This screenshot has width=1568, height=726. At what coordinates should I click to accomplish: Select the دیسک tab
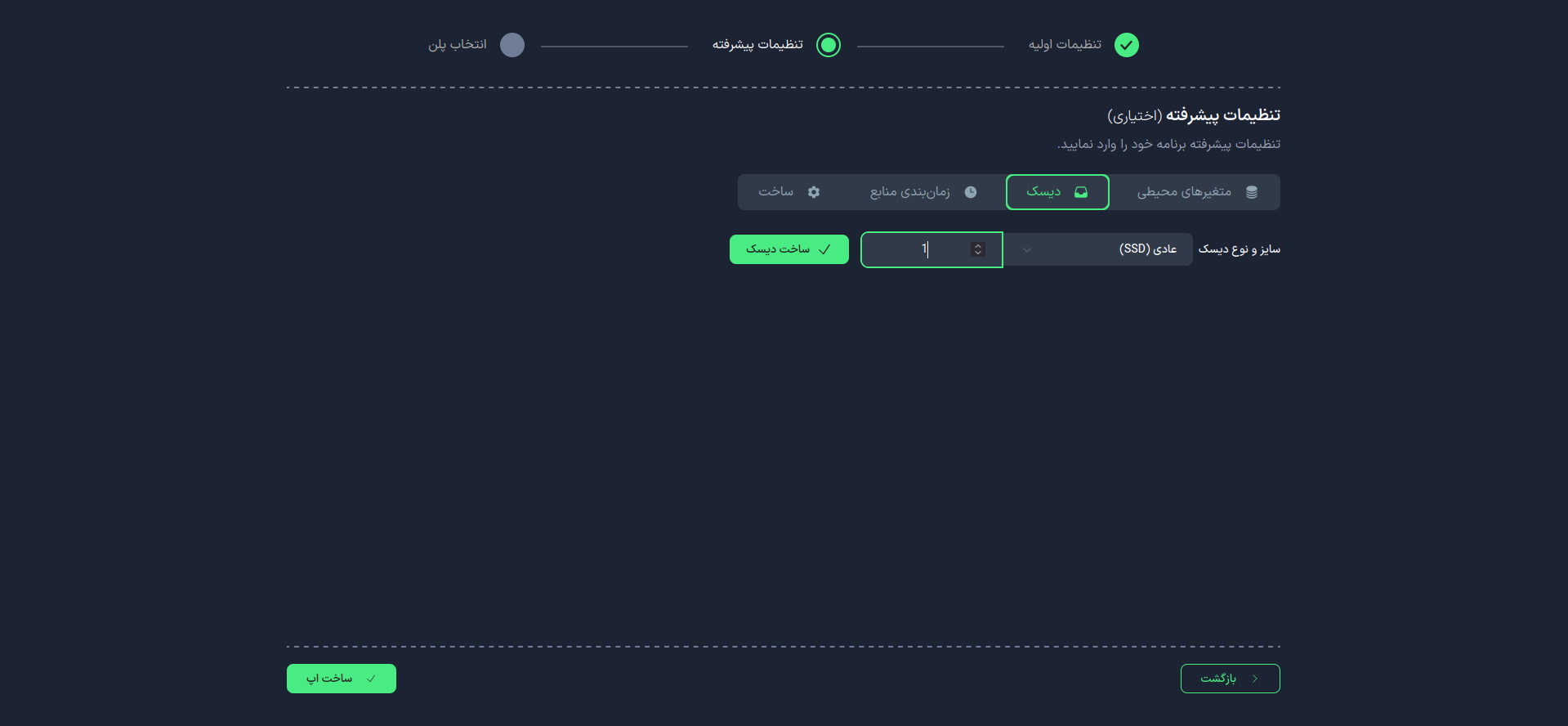coord(1057,192)
